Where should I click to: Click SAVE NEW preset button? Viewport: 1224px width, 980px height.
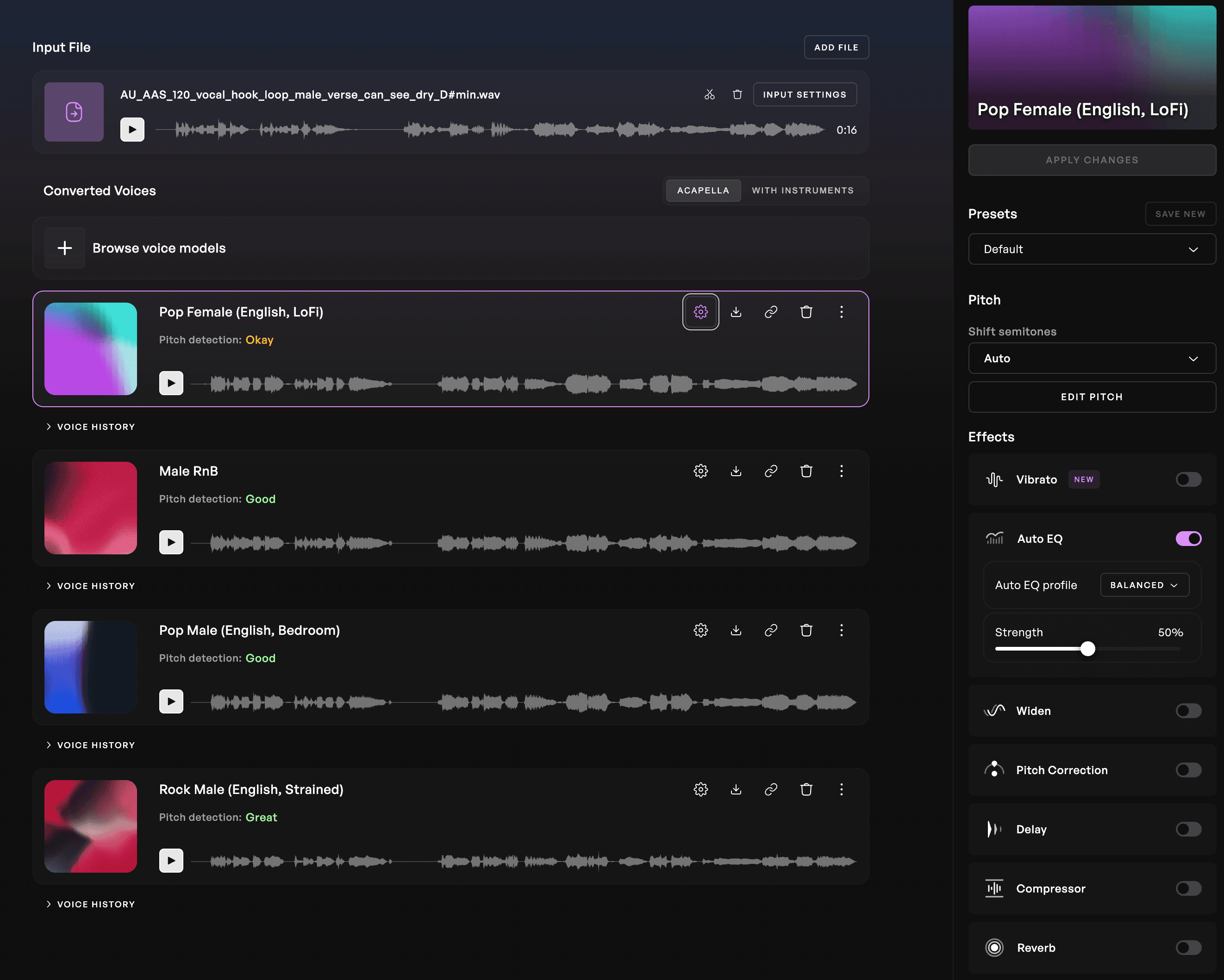click(1180, 214)
